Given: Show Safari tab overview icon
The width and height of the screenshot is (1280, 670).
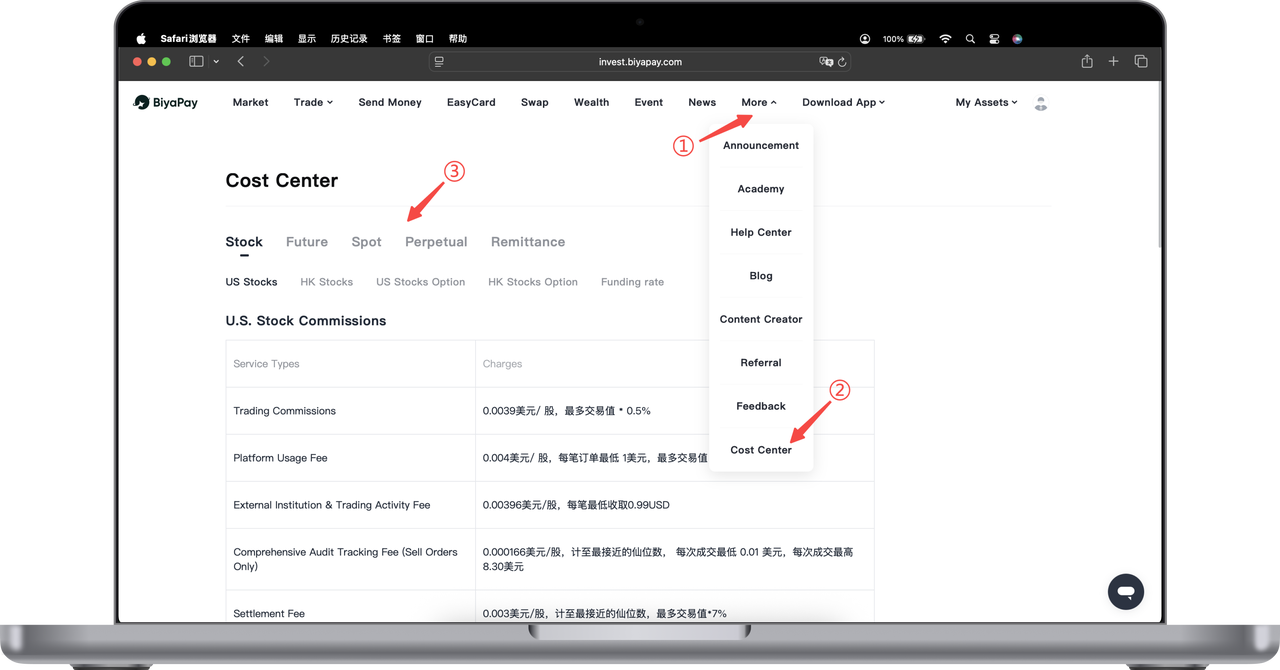Looking at the screenshot, I should pos(1141,62).
